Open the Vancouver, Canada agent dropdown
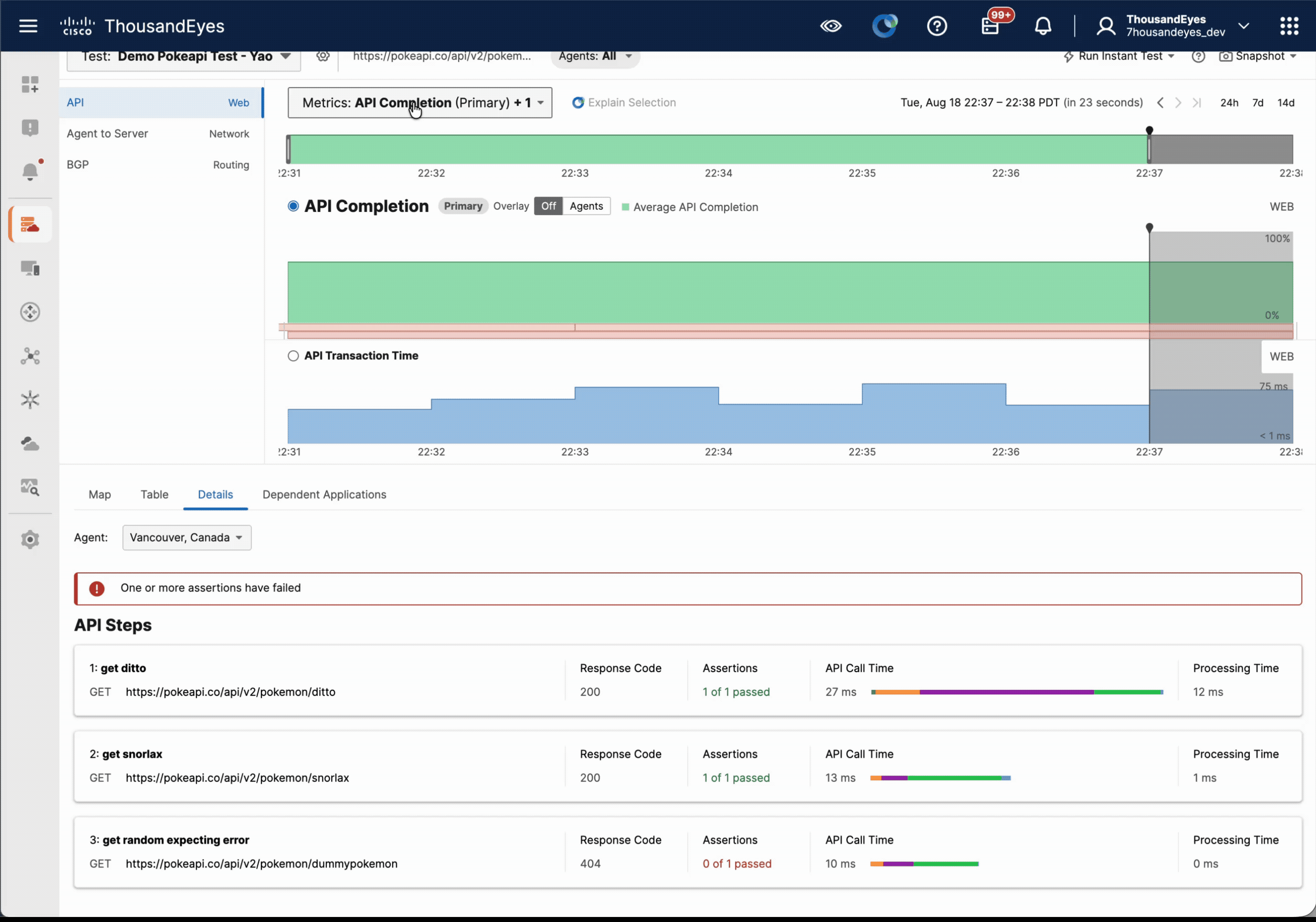The width and height of the screenshot is (1316, 922). click(x=186, y=537)
